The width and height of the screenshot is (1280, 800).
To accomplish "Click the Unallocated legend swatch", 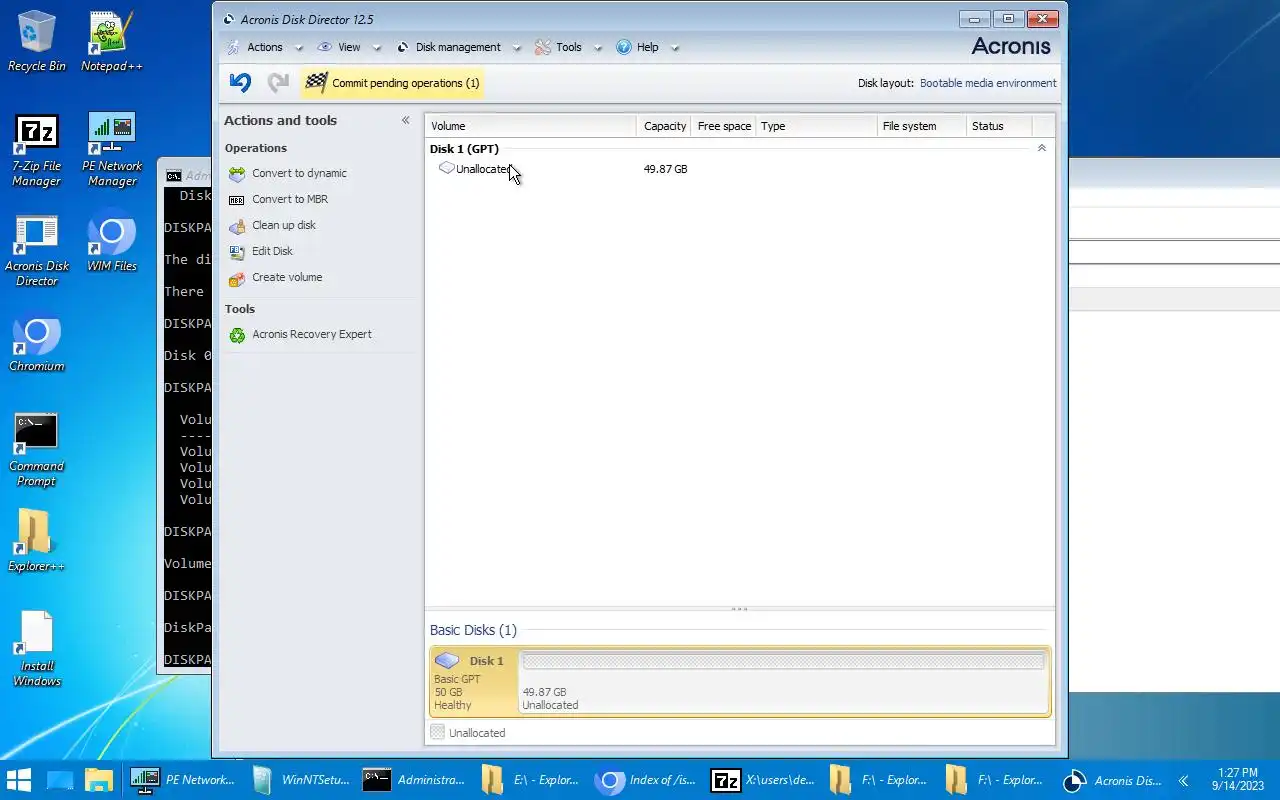I will coord(437,733).
